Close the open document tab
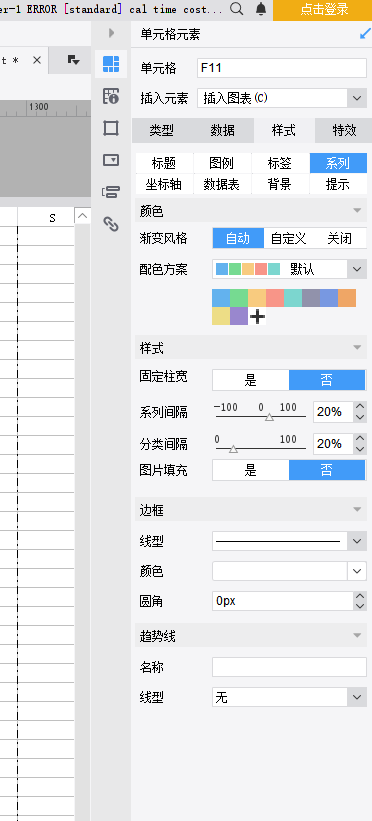The image size is (372, 821). pyautogui.click(x=37, y=60)
